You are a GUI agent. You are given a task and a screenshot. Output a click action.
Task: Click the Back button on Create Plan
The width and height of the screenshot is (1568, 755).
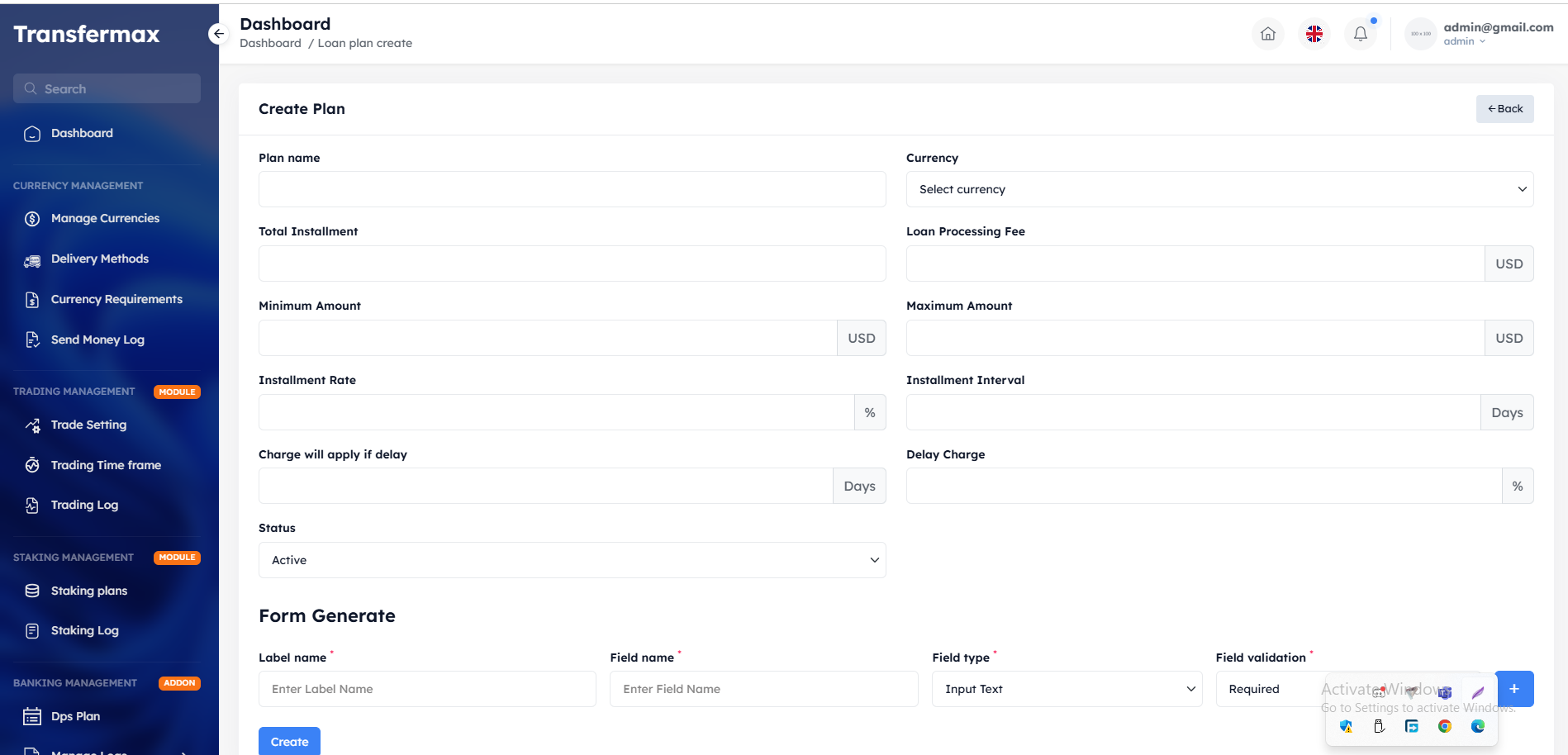point(1504,108)
